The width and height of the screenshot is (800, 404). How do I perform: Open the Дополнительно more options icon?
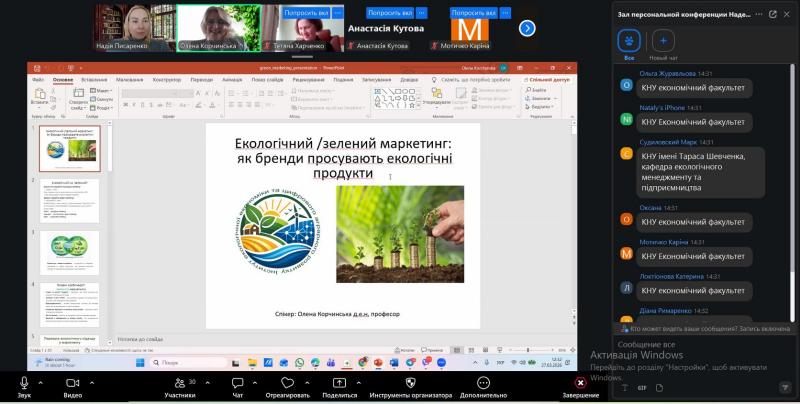click(484, 382)
